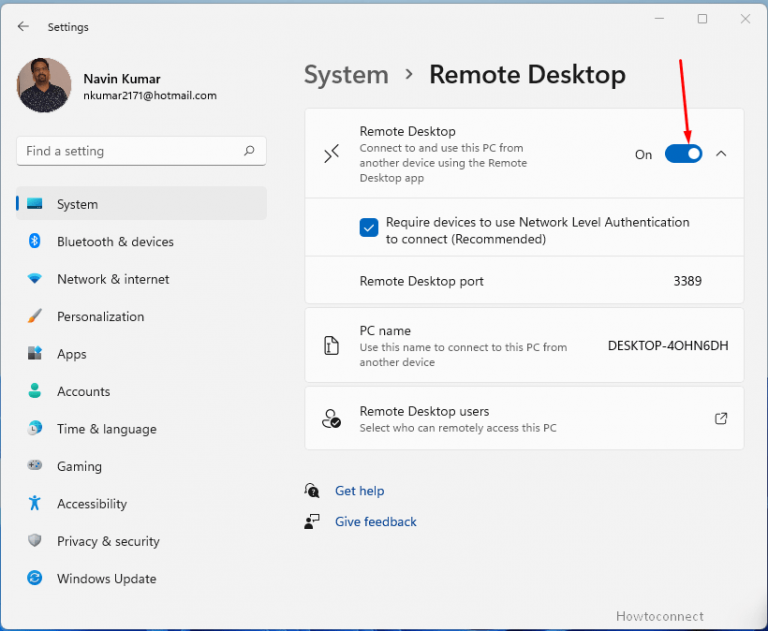Click the Apps grid icon

point(34,353)
